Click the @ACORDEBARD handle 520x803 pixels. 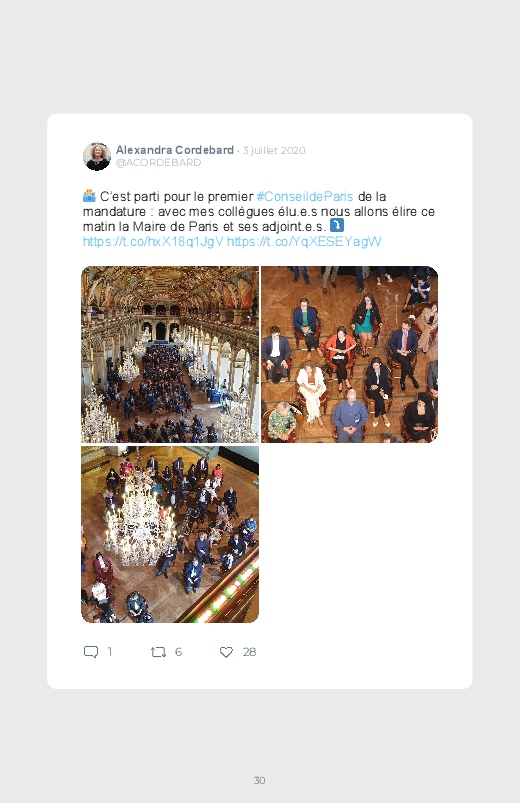coord(158,162)
